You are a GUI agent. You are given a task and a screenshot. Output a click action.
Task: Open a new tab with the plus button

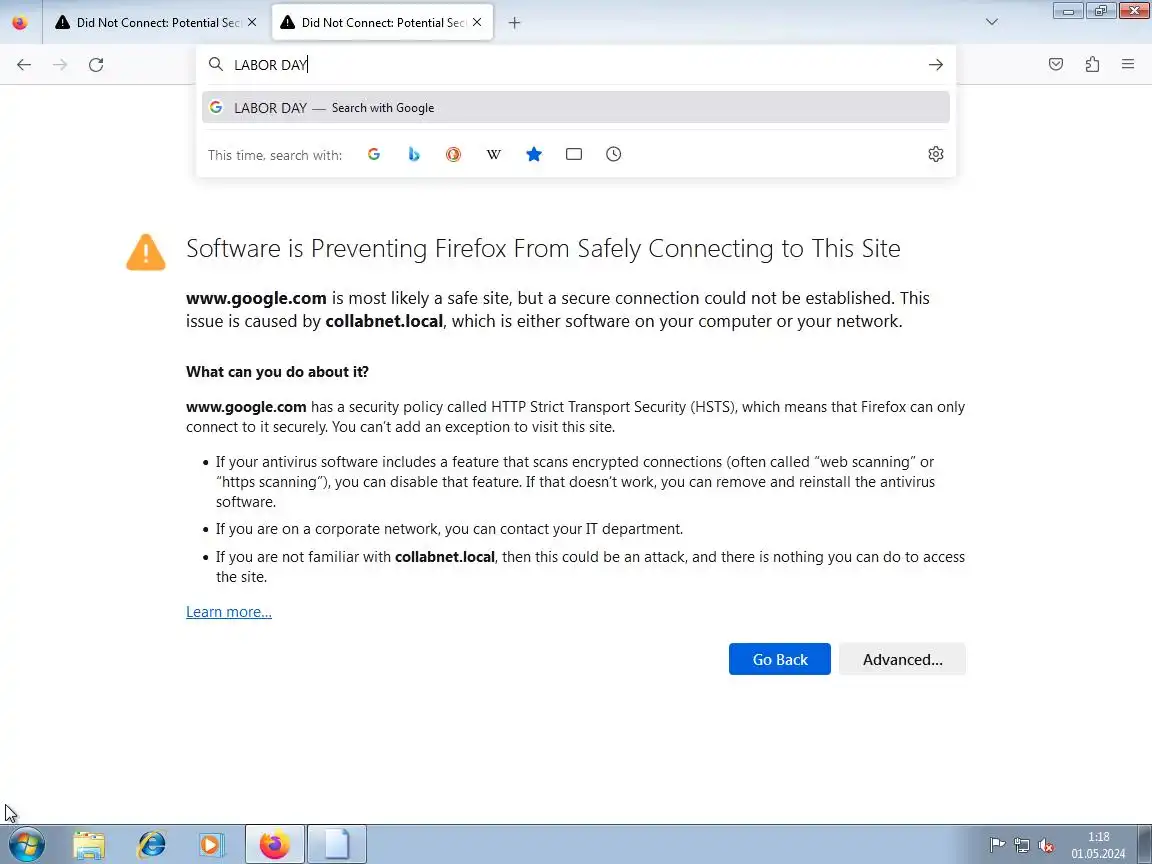514,23
